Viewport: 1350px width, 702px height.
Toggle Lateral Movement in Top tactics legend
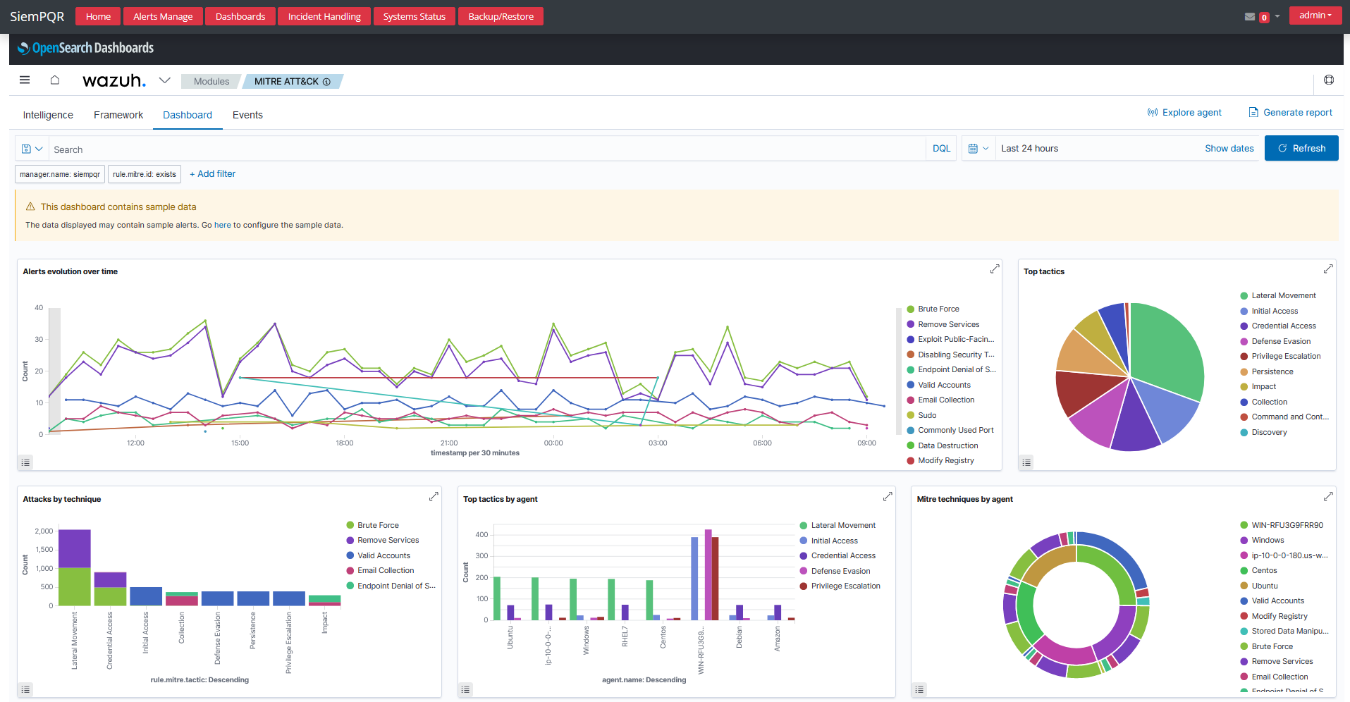[1283, 295]
